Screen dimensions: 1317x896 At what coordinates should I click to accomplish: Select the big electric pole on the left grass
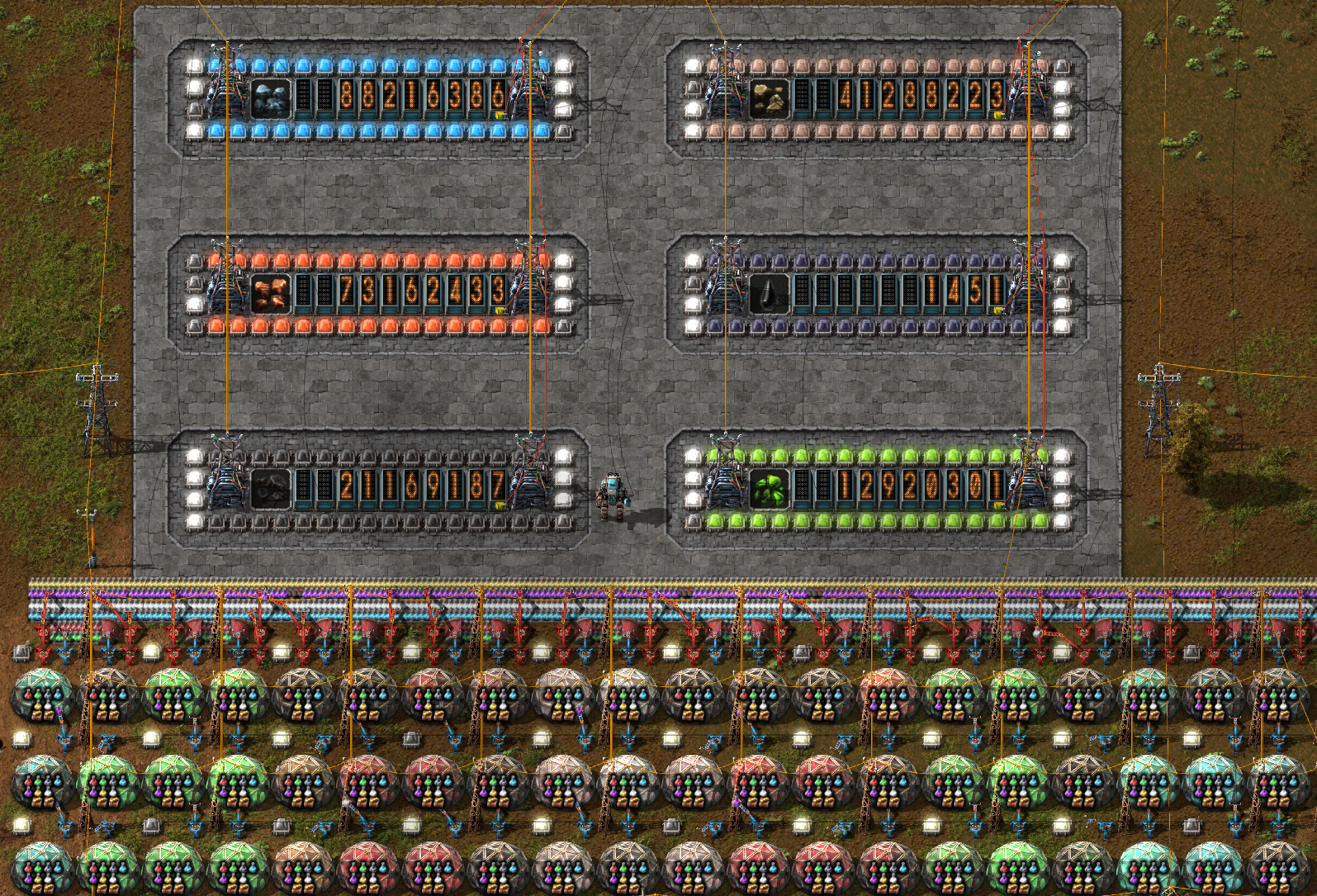(97, 410)
